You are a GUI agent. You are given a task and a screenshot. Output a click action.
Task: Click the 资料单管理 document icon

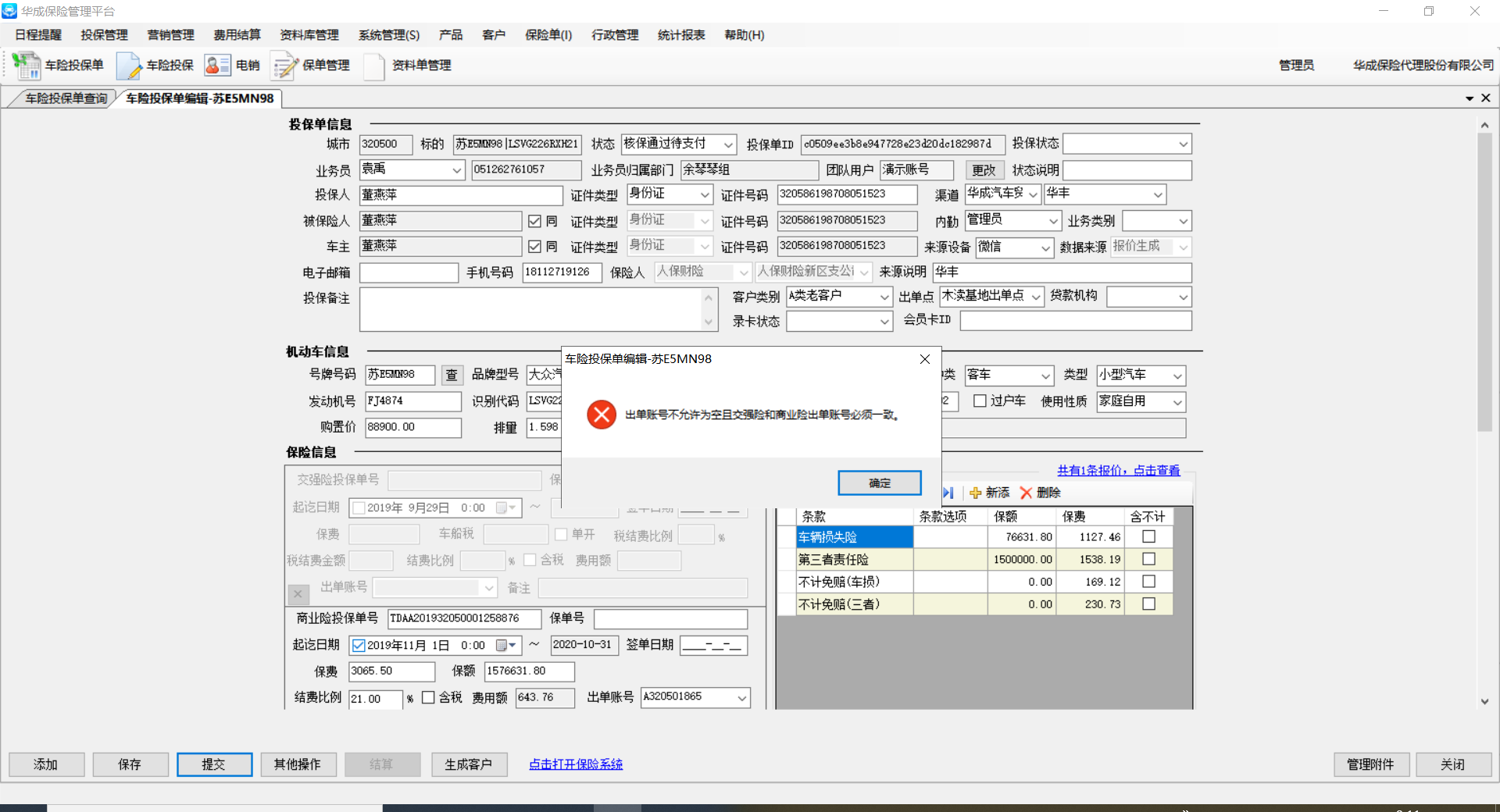(x=374, y=66)
